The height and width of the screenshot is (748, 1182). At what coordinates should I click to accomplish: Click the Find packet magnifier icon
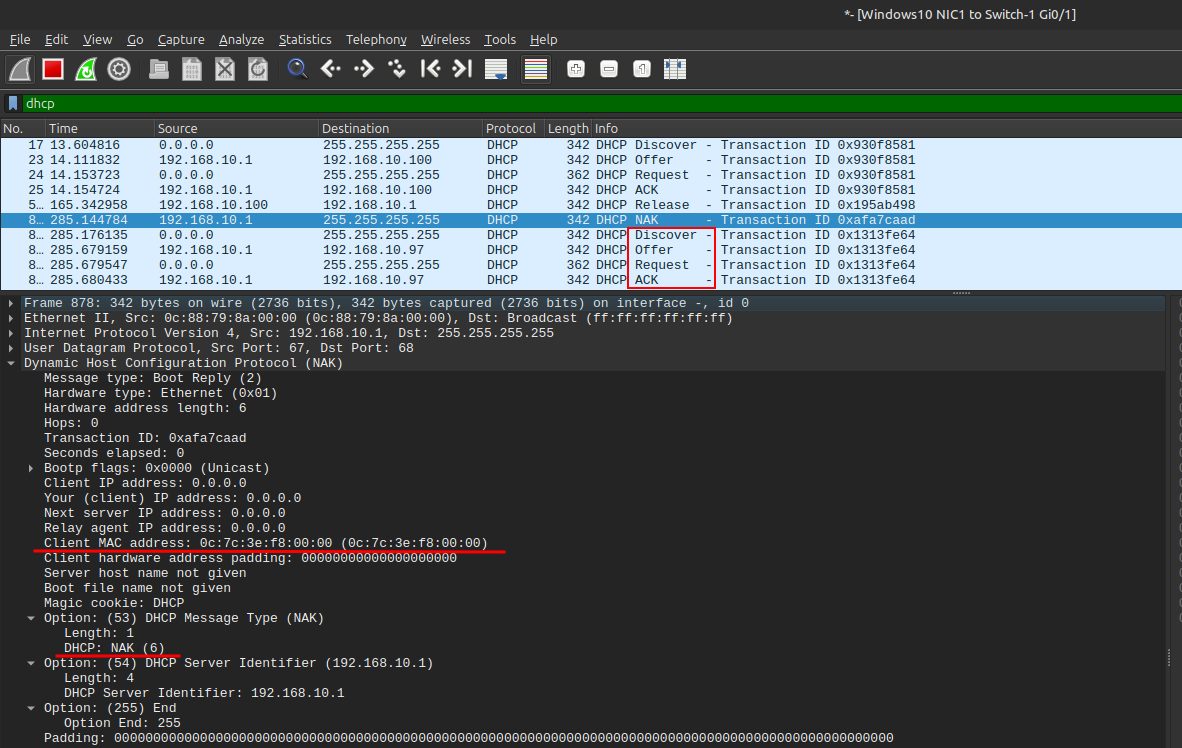click(297, 69)
